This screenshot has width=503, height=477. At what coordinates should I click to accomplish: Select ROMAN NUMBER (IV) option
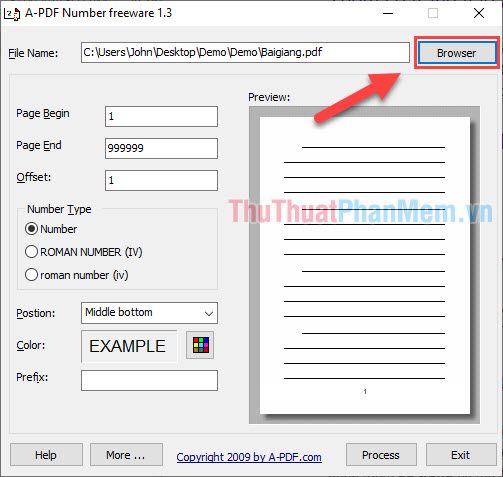point(31,252)
